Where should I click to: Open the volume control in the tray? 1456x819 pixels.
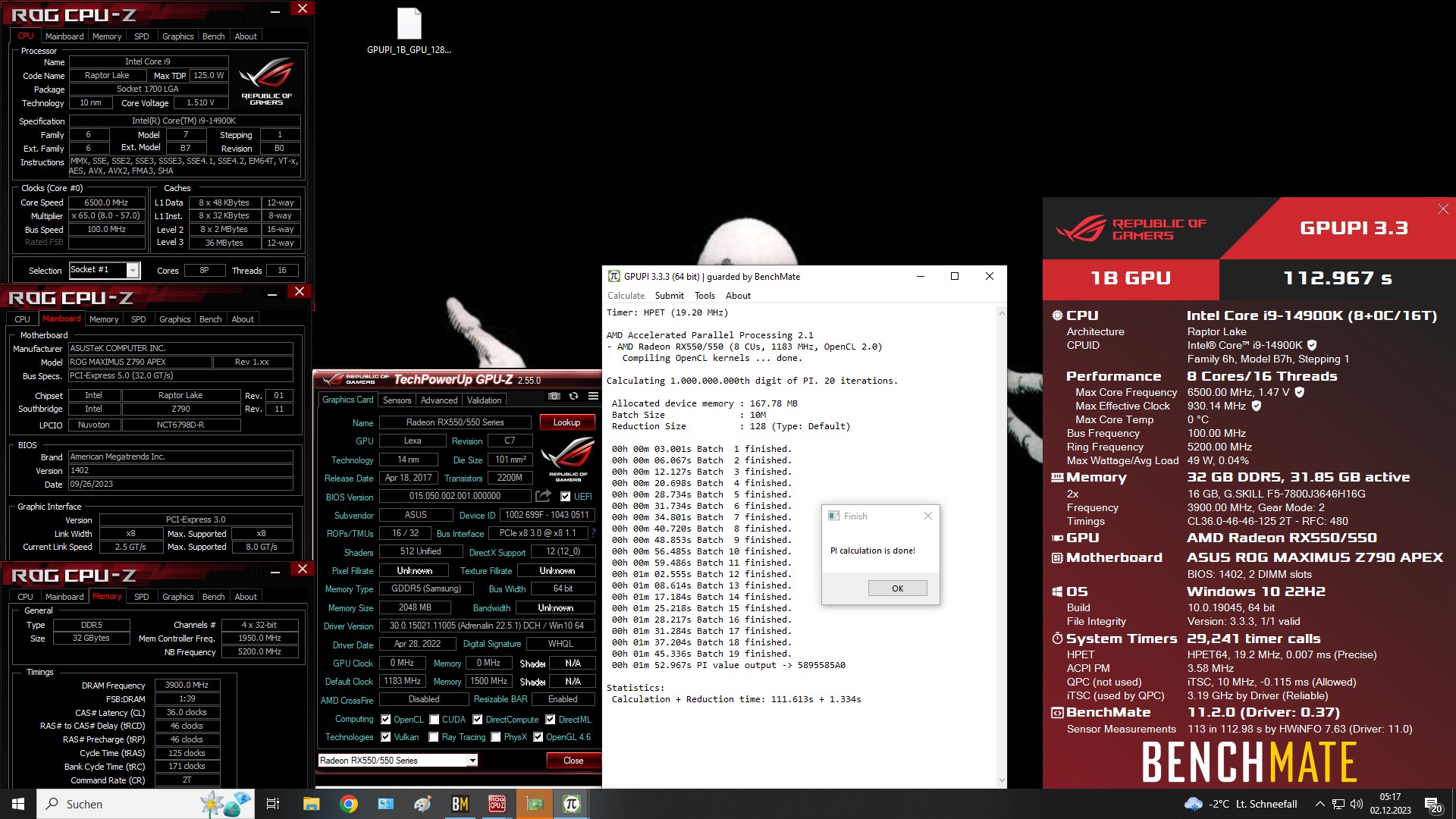click(1357, 804)
